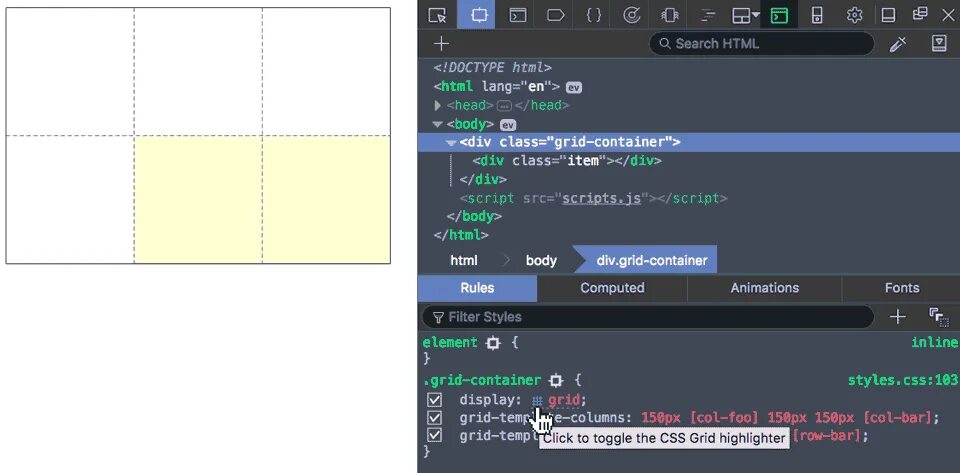Toggle the CSS Grid highlighter icon

[537, 401]
